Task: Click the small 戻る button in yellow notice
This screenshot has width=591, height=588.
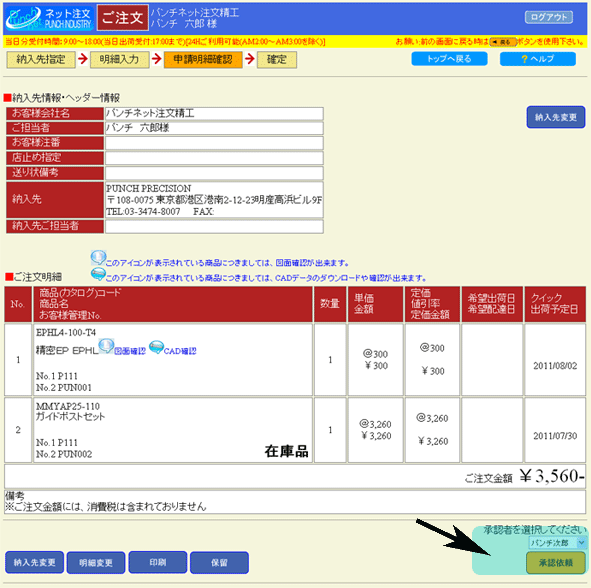Action: [503, 42]
